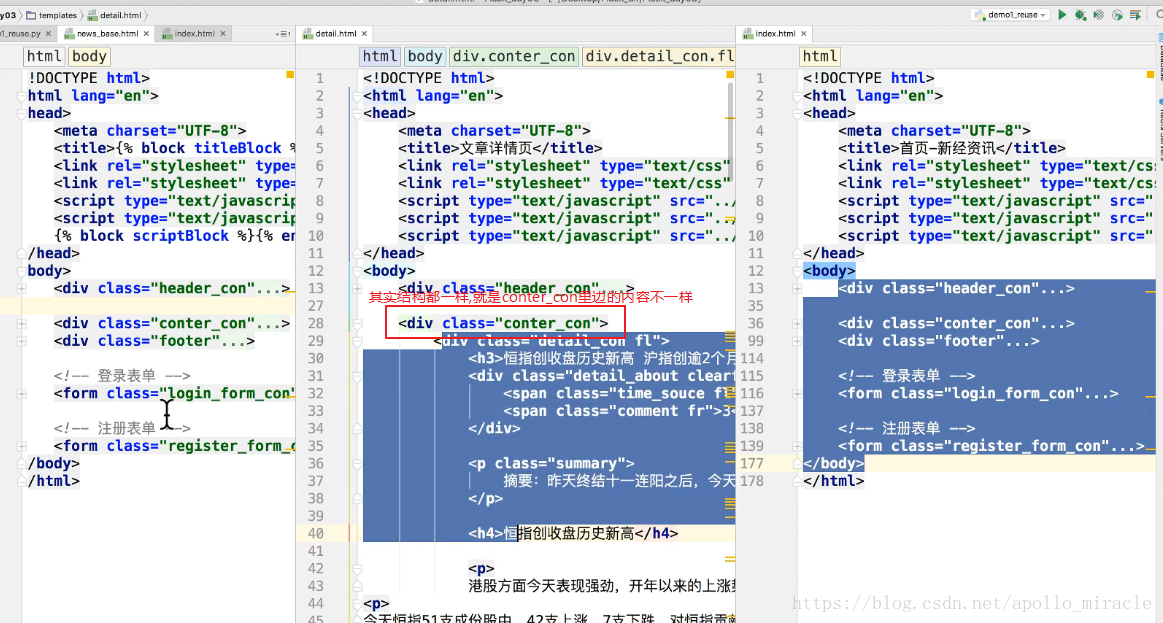Click line number 40 in the middle pane gutter
The height and width of the screenshot is (623, 1163).
tap(315, 533)
